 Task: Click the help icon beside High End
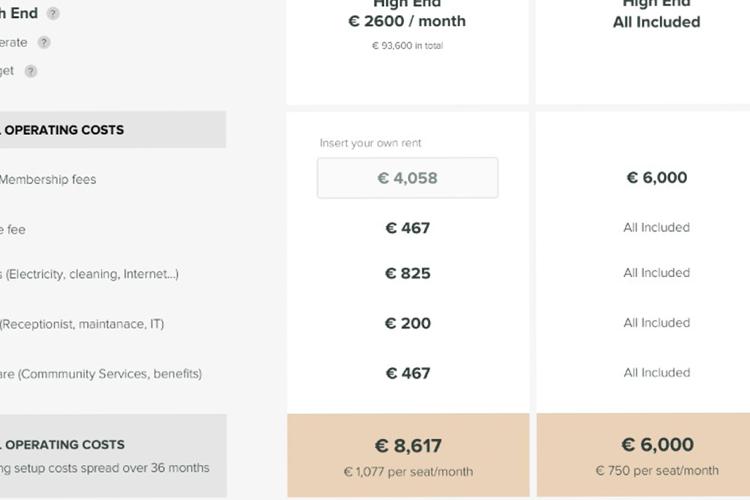53,13
